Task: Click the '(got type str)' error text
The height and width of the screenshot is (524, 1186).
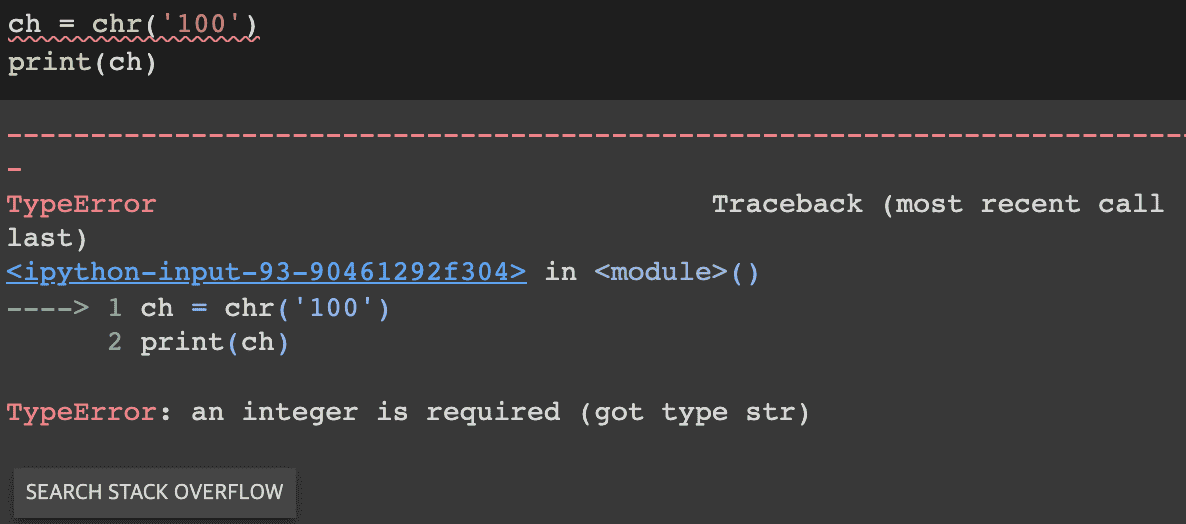Action: point(694,411)
